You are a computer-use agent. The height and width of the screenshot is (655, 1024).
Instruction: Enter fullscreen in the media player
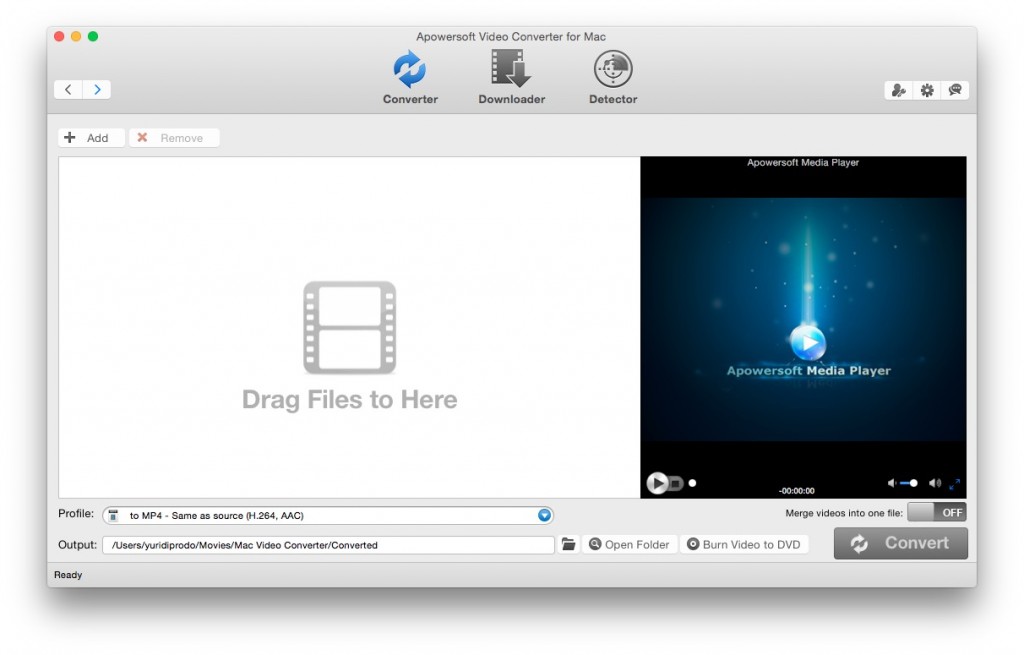pyautogui.click(x=954, y=484)
